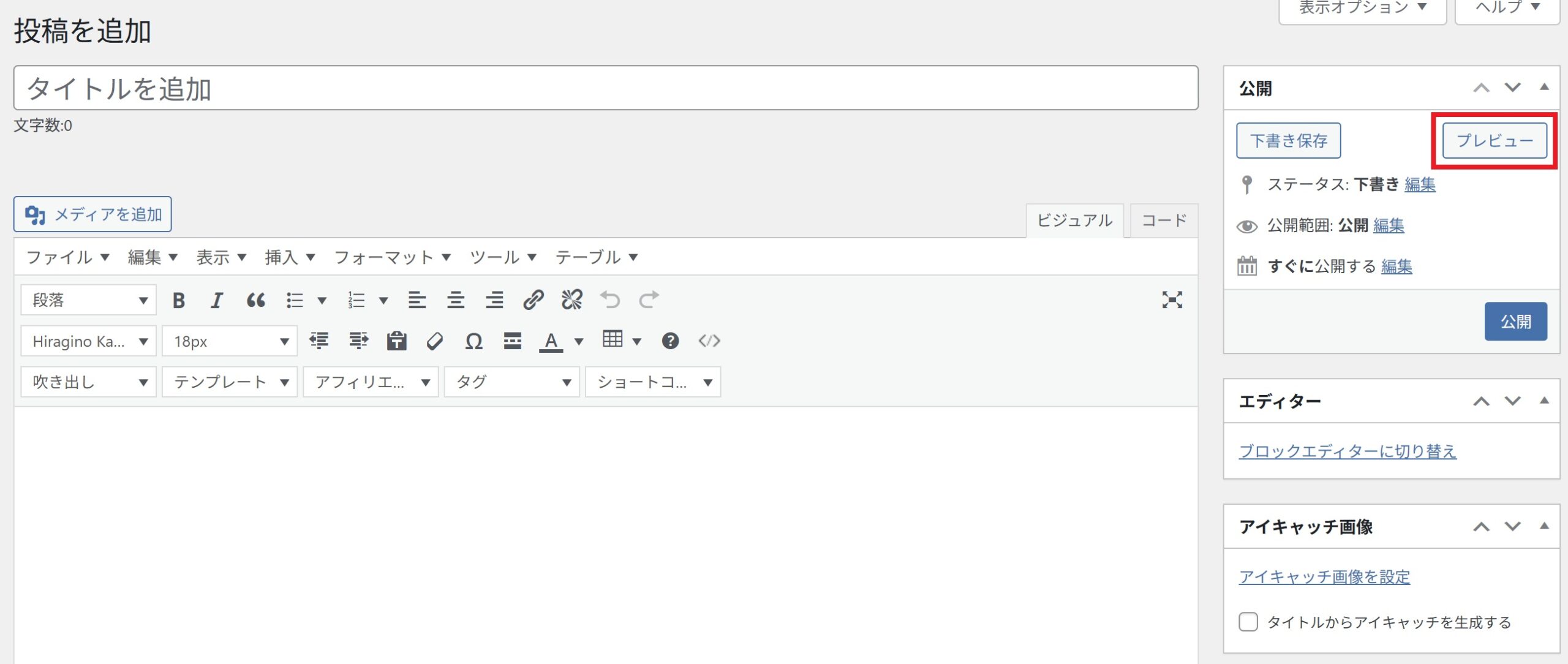Screen dimensions: 1568x664
Task: Click ブロックエディターに切り替え link
Action: (x=1347, y=451)
